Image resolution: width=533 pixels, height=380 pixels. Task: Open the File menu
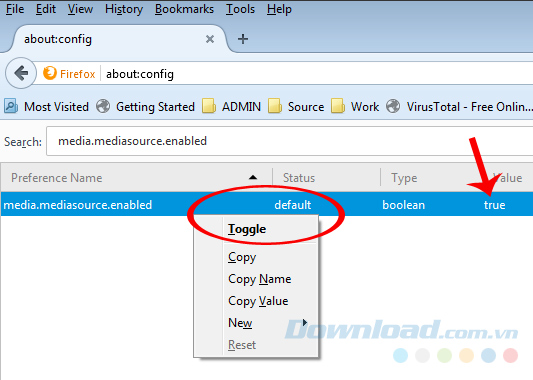point(15,9)
